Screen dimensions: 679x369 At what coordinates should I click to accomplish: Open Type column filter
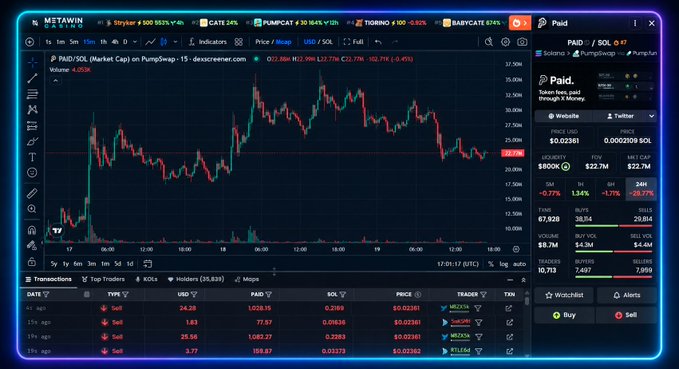(126, 295)
